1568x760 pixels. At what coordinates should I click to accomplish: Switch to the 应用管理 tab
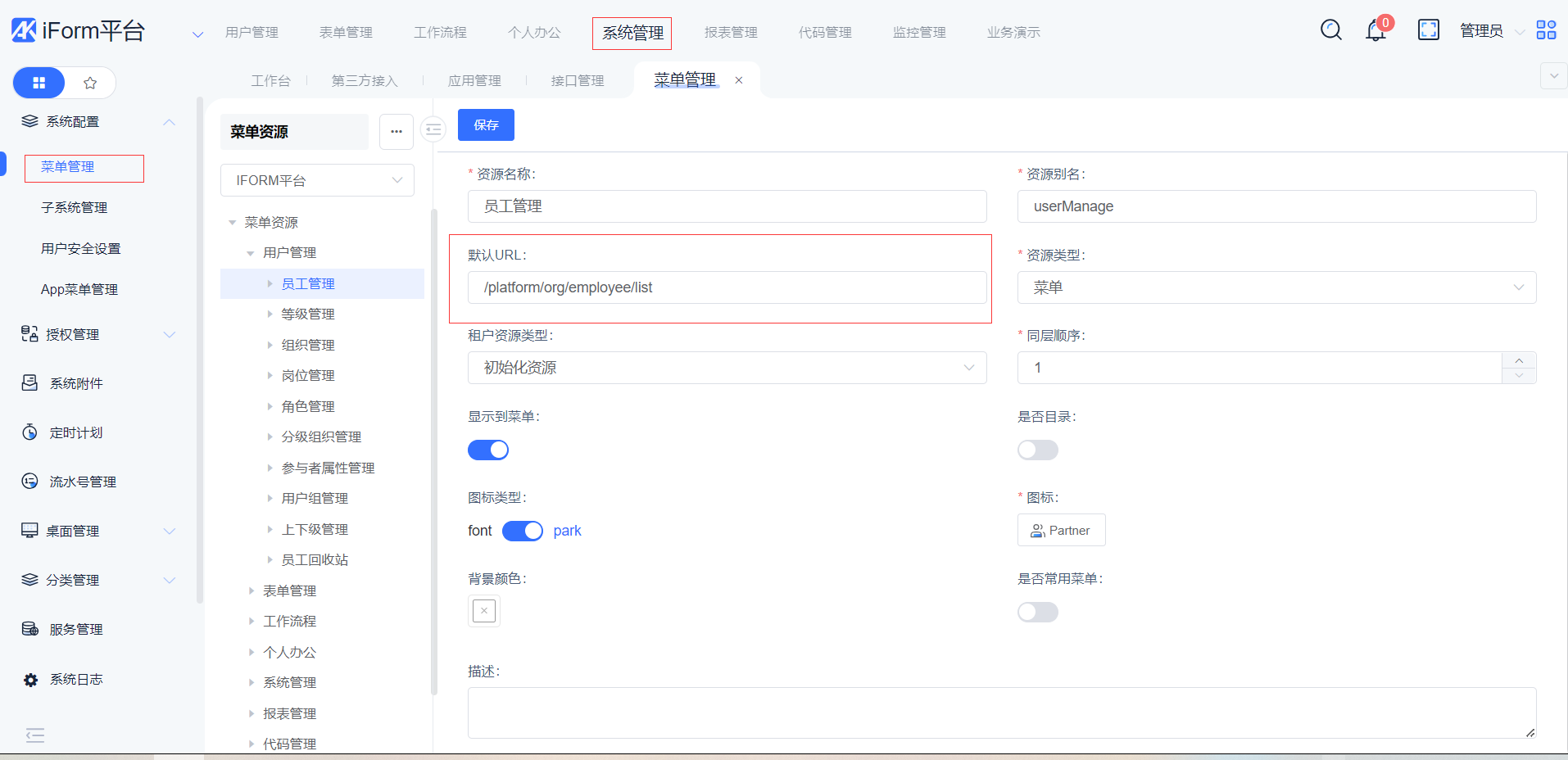pyautogui.click(x=474, y=80)
